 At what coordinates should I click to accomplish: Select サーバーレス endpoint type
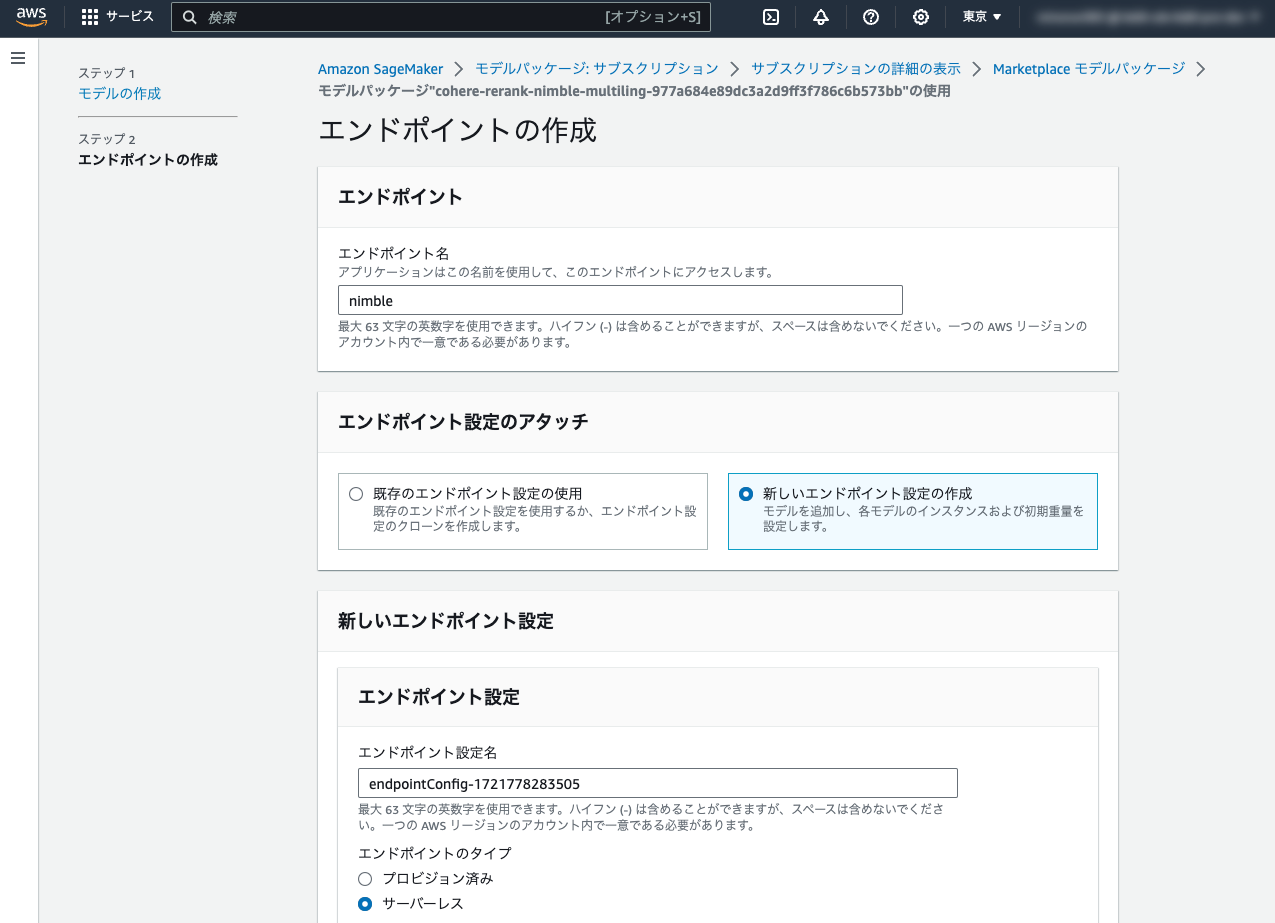pyautogui.click(x=365, y=904)
